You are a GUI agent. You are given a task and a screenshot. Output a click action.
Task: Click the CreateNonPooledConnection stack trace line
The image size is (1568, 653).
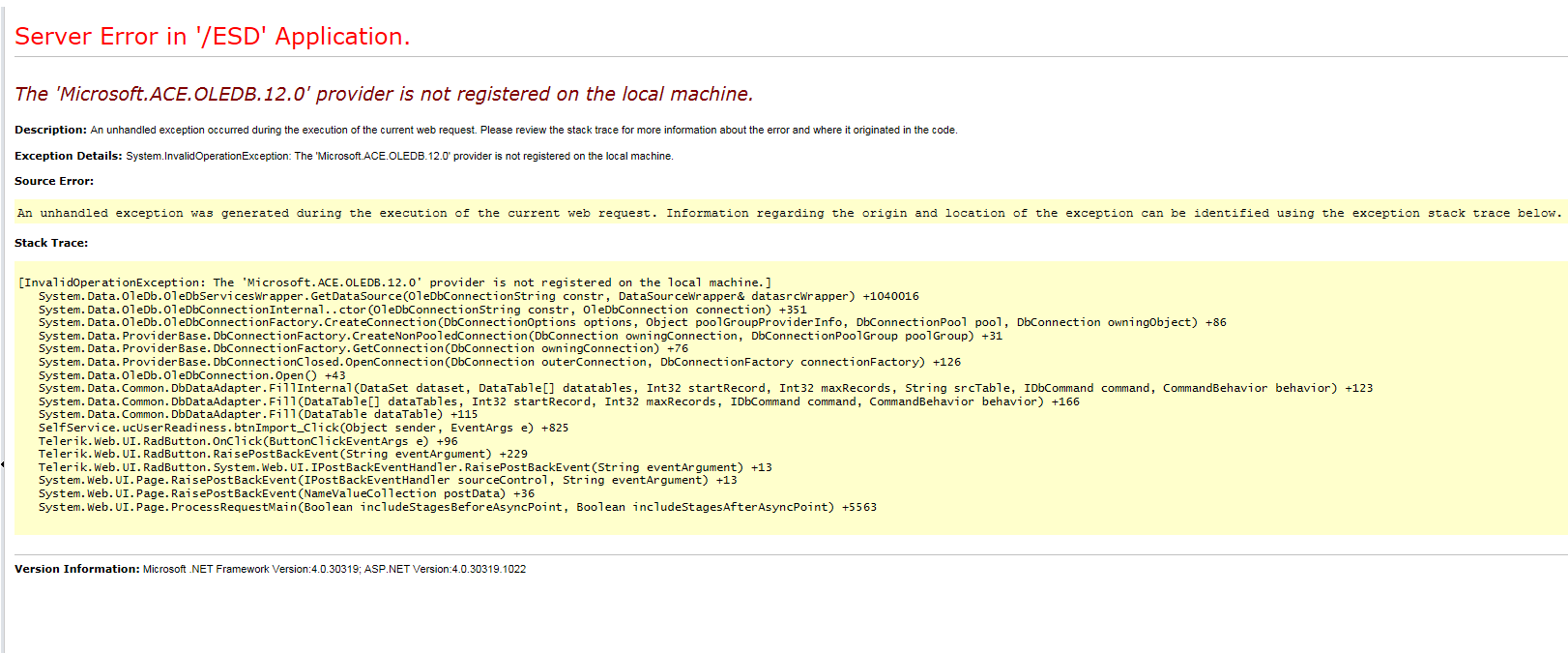[520, 336]
